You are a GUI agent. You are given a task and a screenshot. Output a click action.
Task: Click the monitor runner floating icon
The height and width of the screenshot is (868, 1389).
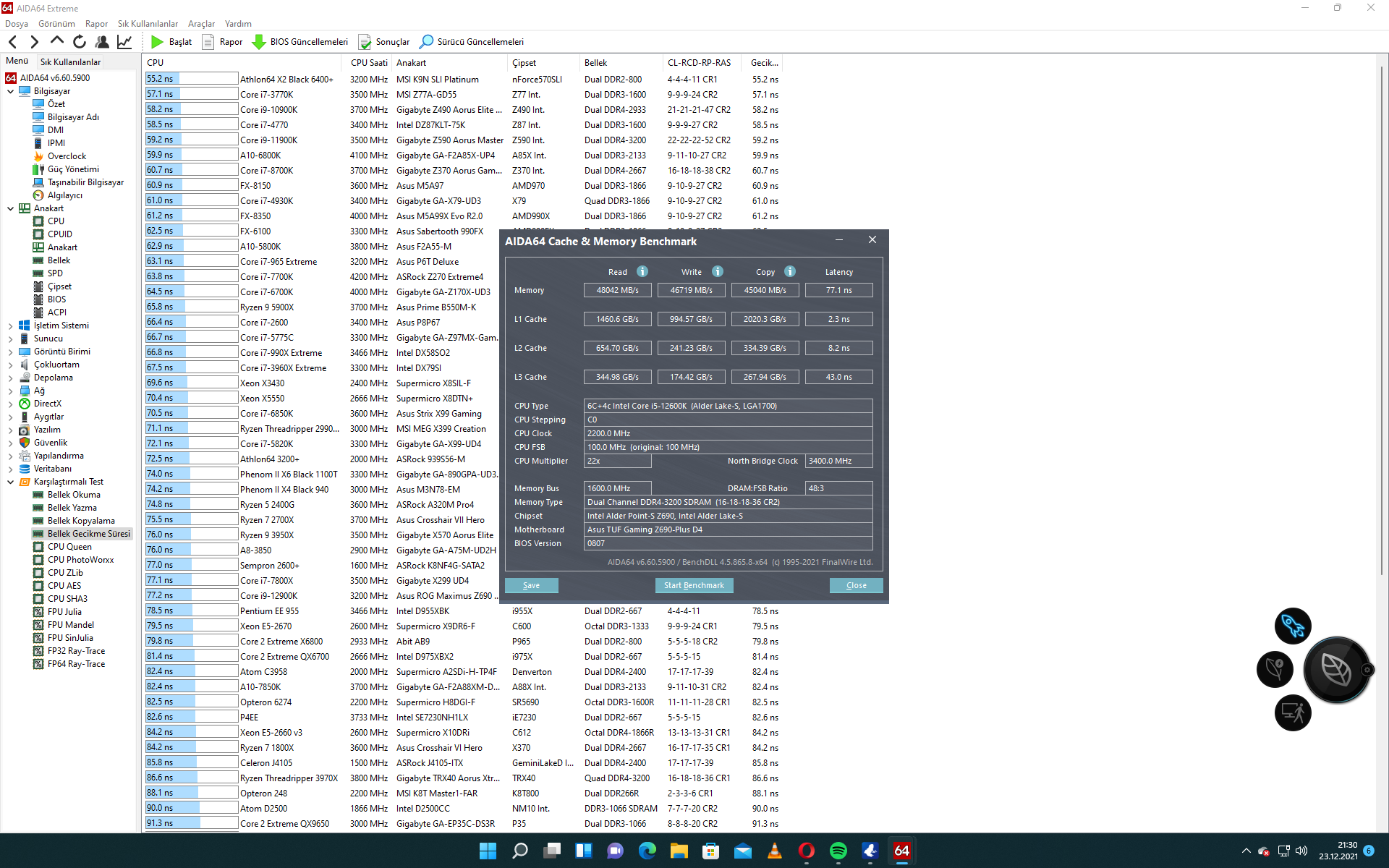[x=1293, y=712]
